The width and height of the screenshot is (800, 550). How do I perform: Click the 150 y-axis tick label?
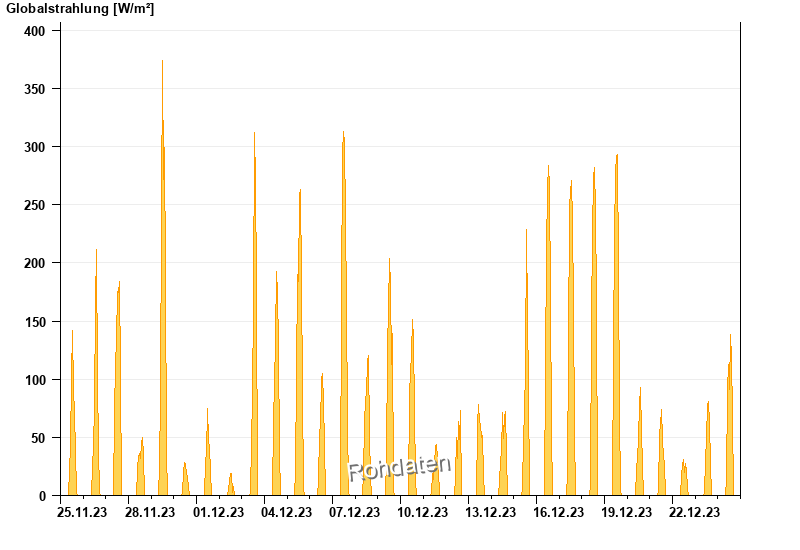point(36,322)
